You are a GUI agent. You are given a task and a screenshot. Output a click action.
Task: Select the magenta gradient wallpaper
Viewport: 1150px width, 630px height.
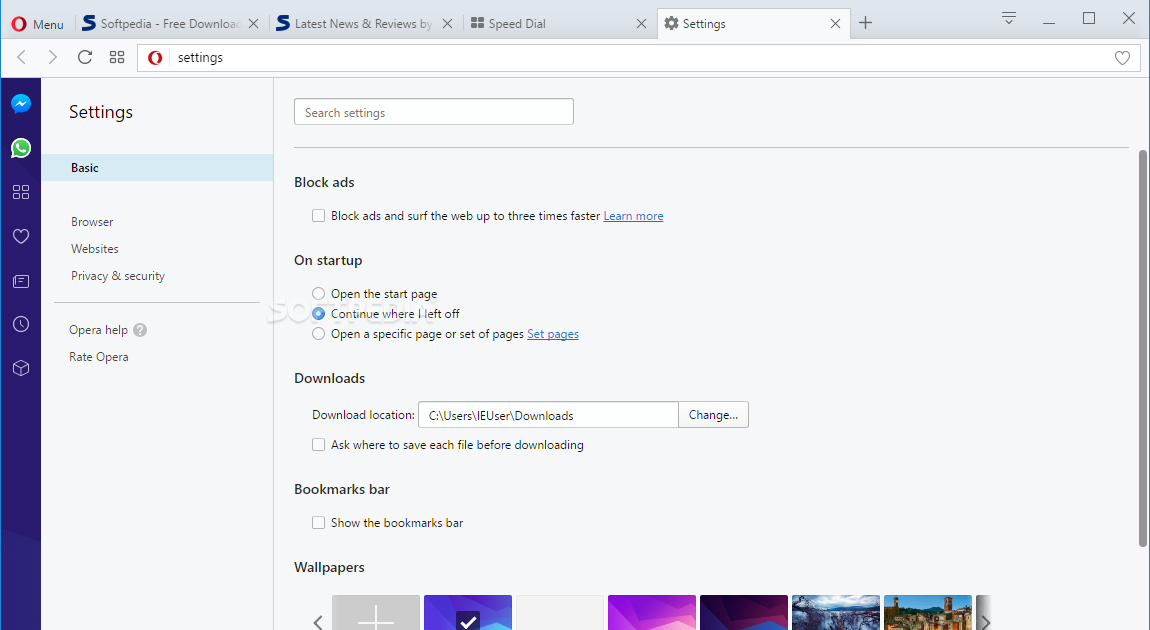[x=652, y=613]
